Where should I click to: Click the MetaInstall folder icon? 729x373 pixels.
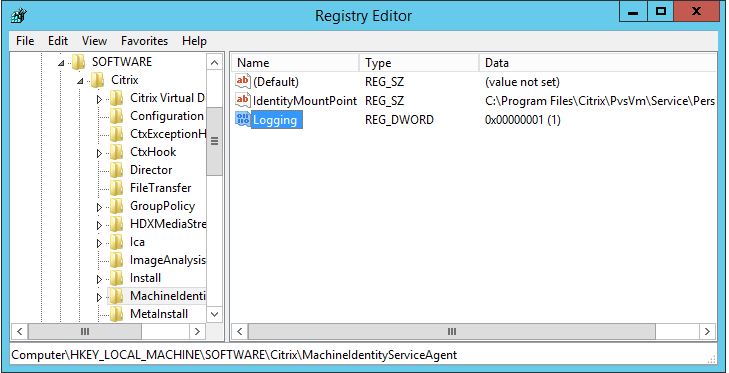pos(116,314)
